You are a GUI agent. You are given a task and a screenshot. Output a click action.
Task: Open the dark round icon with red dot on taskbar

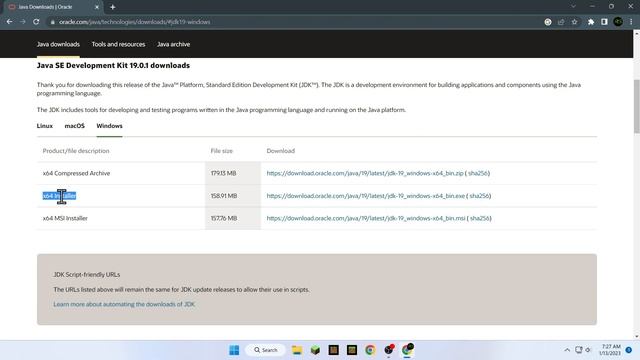389,349
